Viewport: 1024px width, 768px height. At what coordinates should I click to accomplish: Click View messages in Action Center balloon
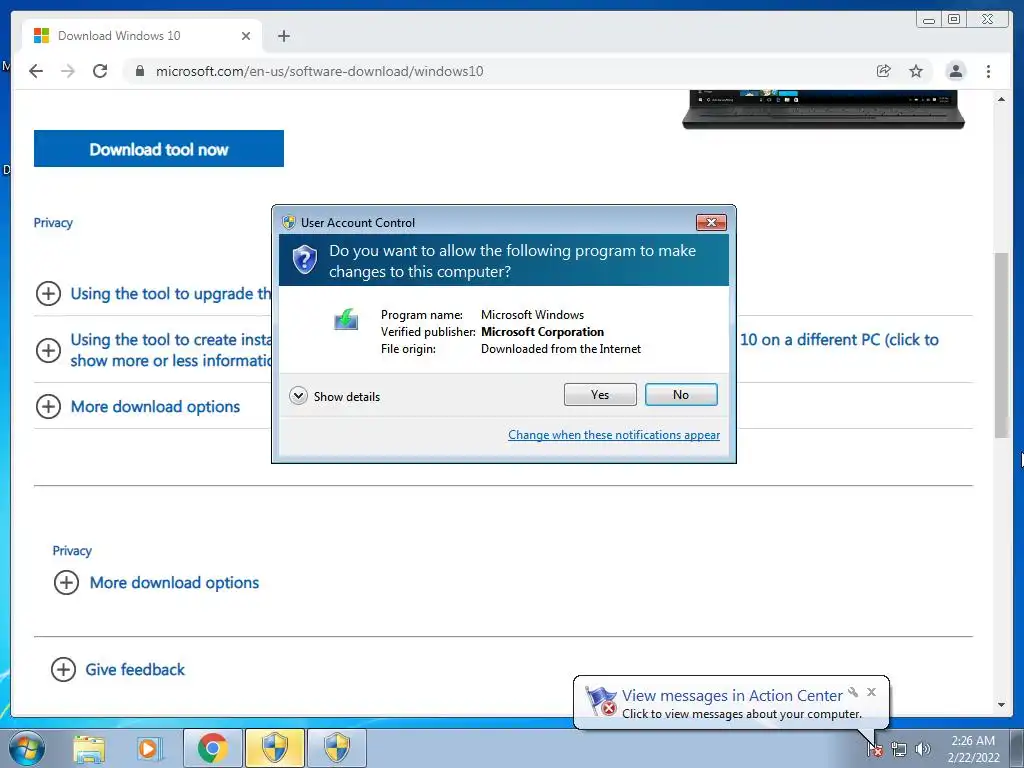pos(732,696)
